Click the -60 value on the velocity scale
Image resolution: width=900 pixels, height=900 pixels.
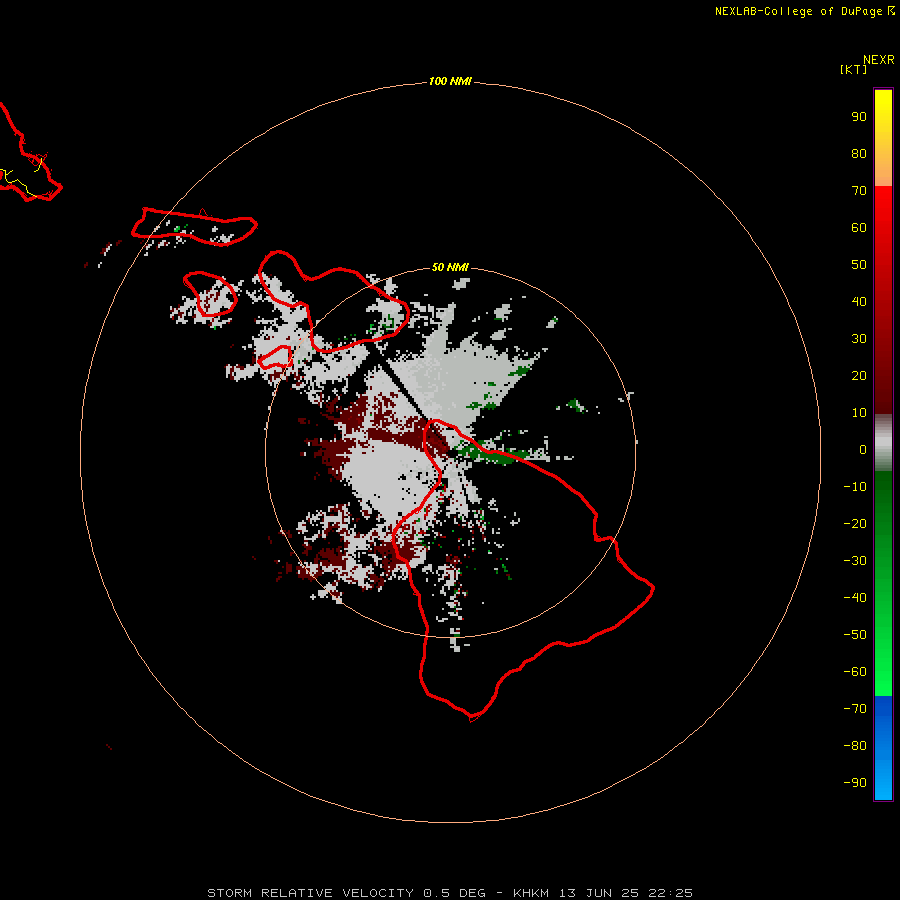855,672
